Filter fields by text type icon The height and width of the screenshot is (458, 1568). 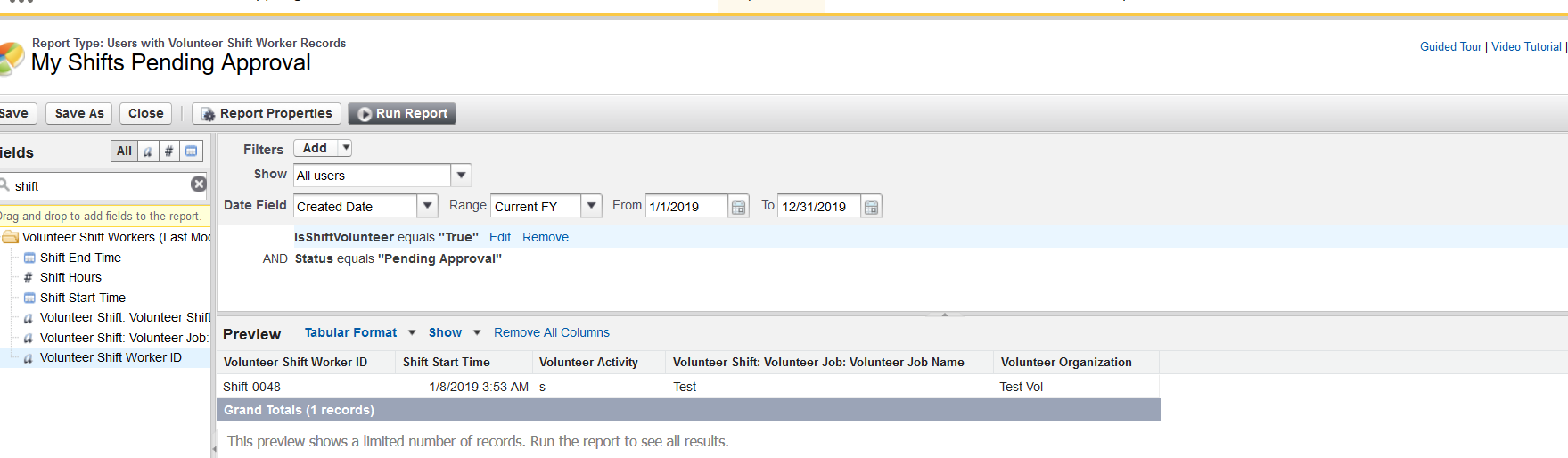pyautogui.click(x=148, y=151)
